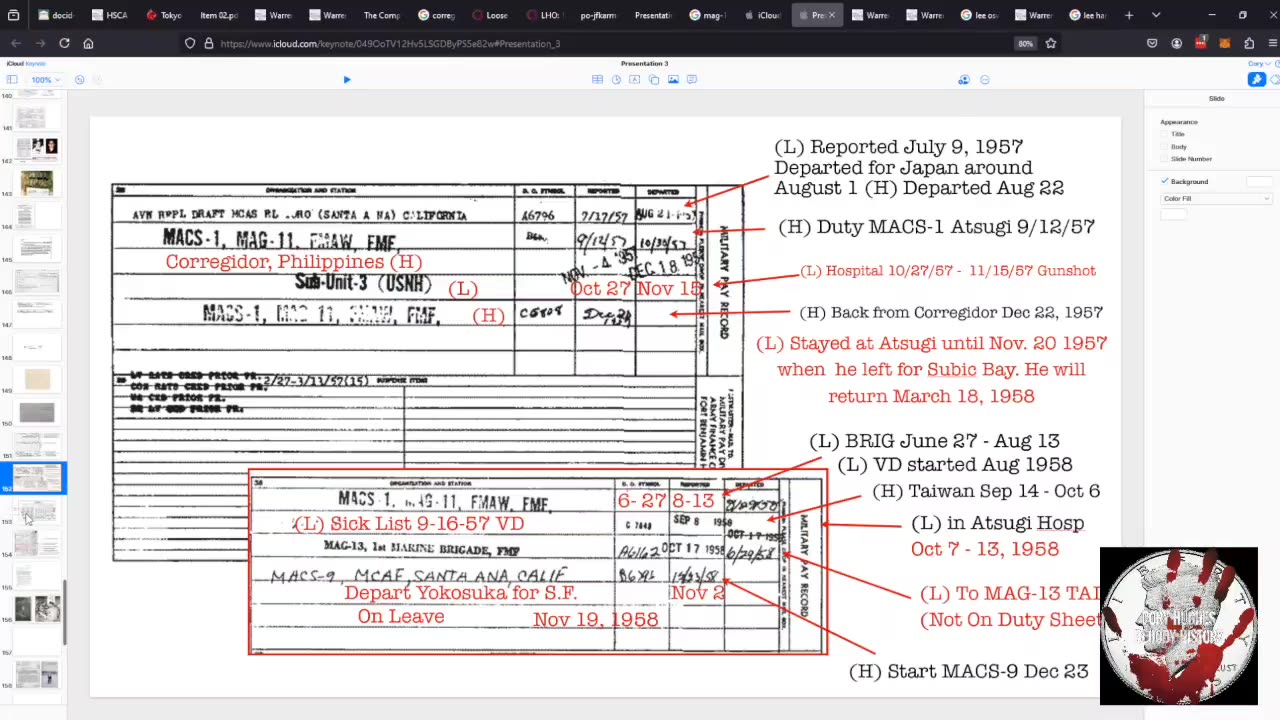Open the browser extensions puzzle icon
1280x720 pixels.
(x=1249, y=43)
